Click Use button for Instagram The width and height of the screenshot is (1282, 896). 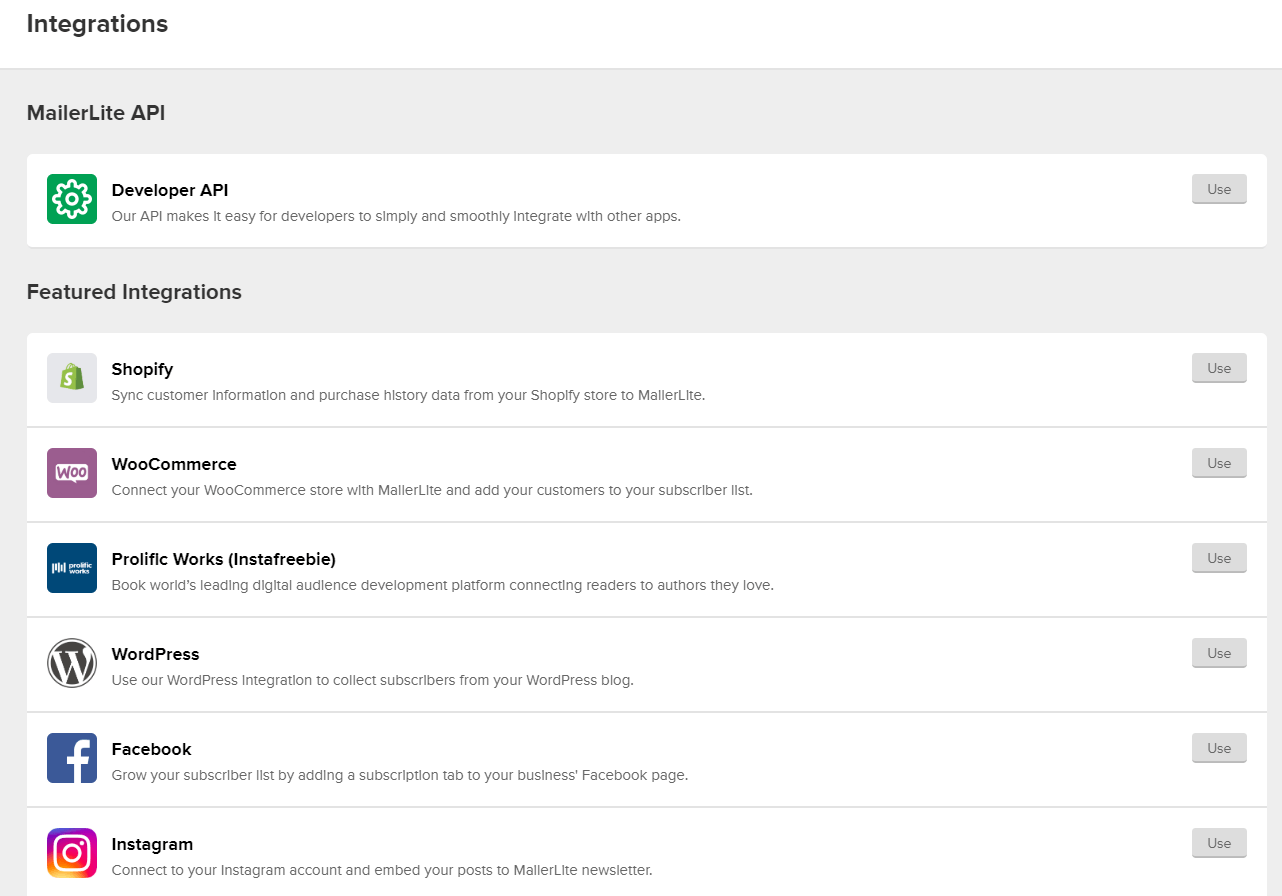(1219, 843)
